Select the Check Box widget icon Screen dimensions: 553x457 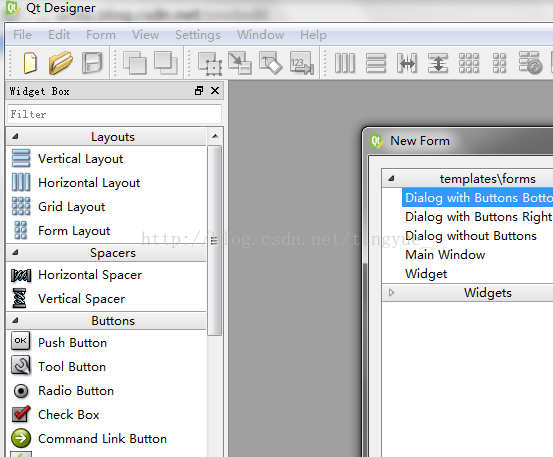click(x=21, y=414)
